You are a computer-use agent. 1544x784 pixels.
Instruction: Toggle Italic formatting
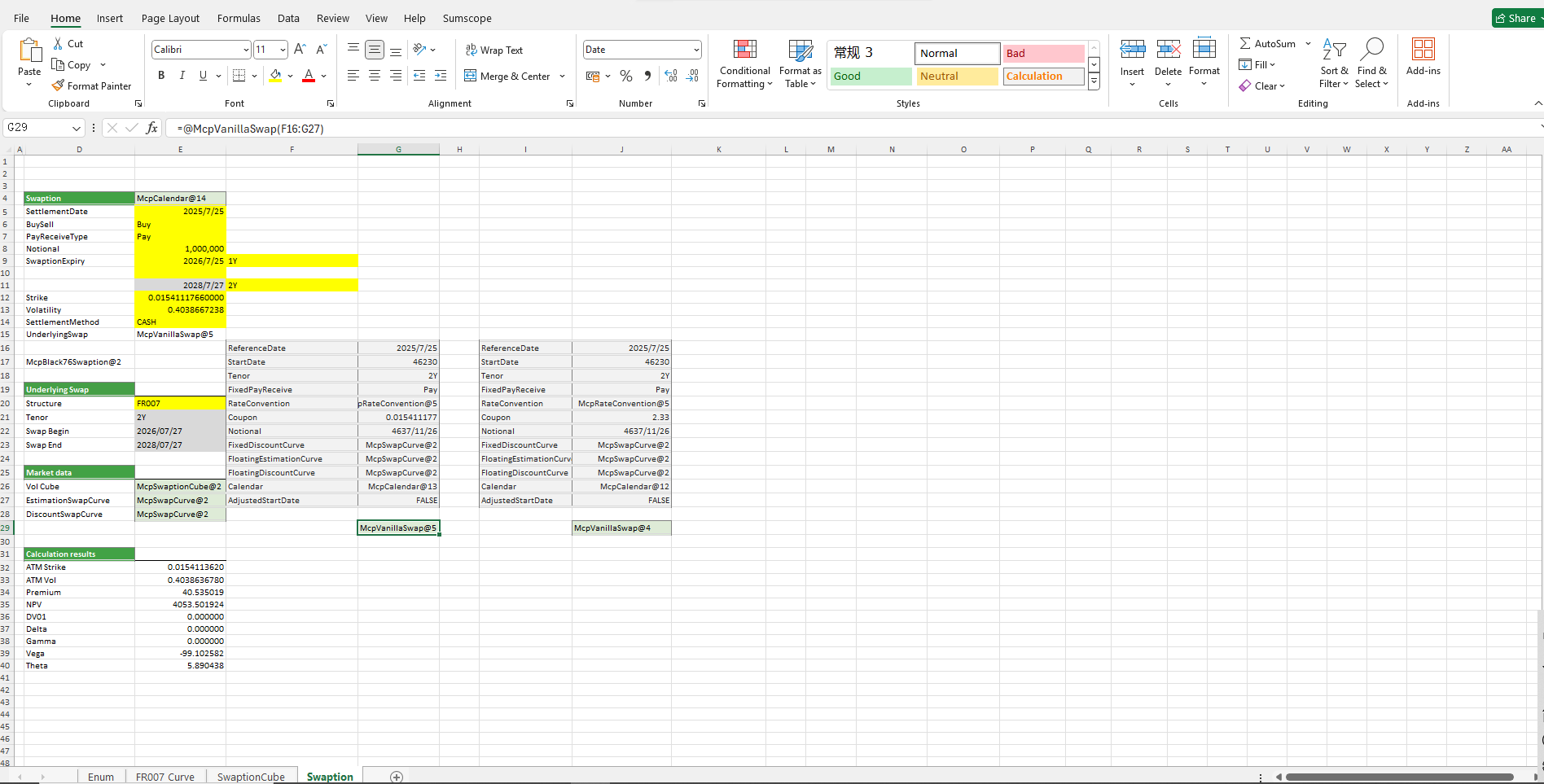pos(182,76)
